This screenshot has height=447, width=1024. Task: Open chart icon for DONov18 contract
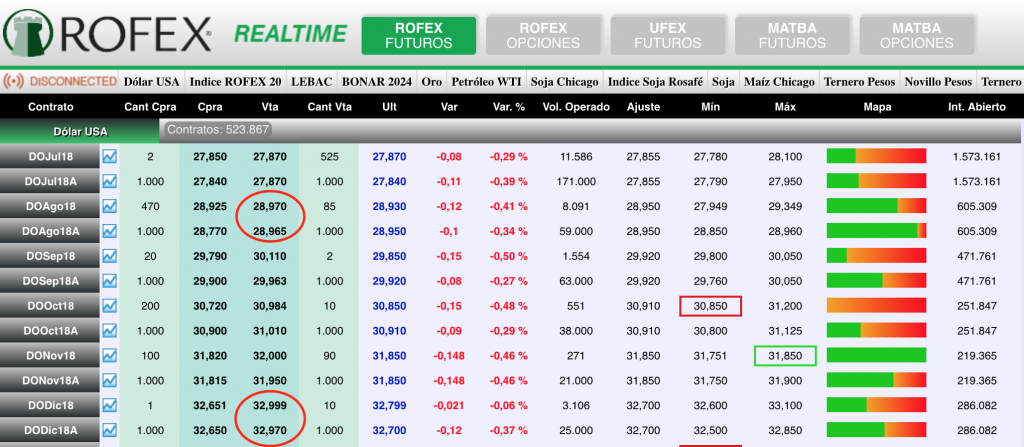(x=110, y=356)
